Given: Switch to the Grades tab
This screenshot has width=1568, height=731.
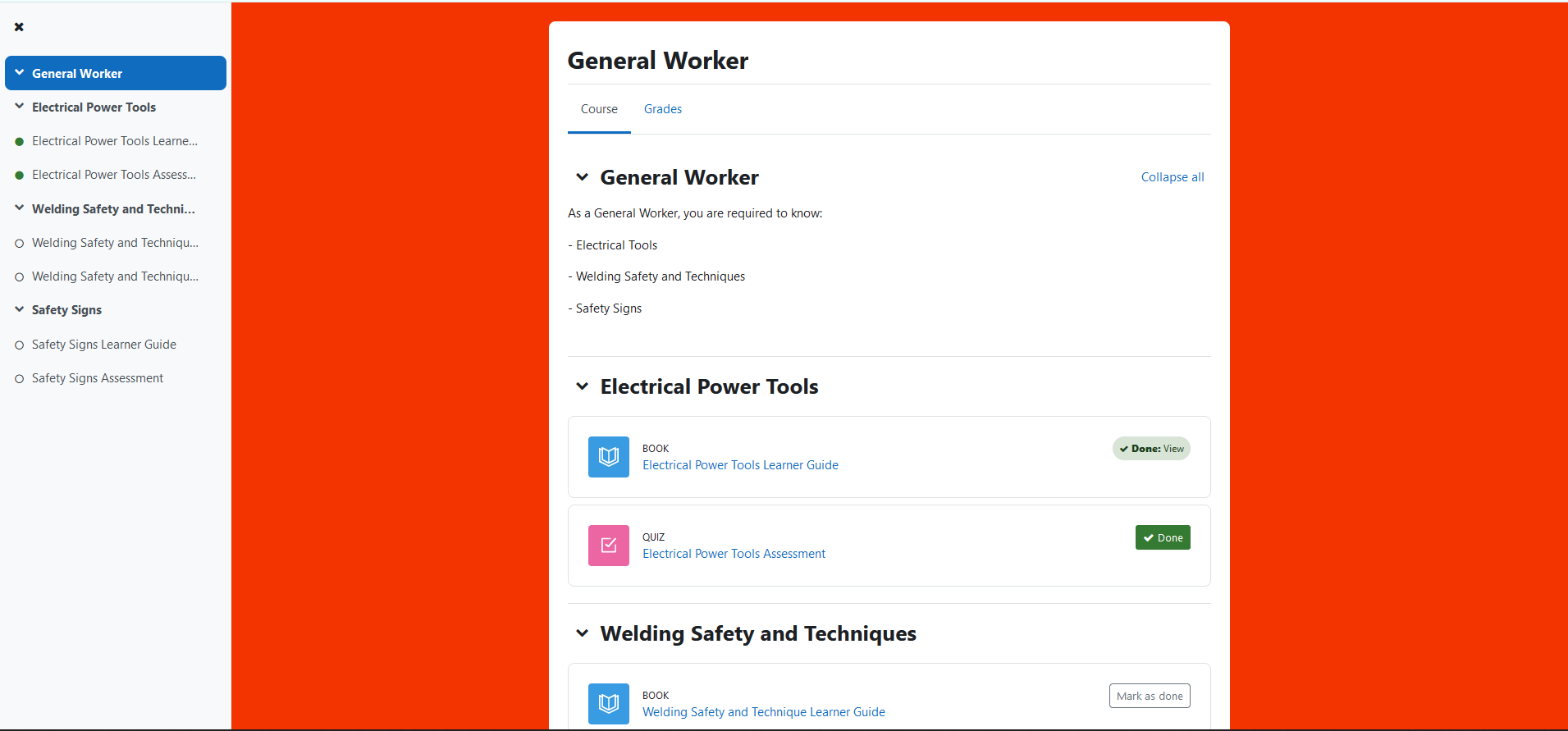Looking at the screenshot, I should point(662,109).
